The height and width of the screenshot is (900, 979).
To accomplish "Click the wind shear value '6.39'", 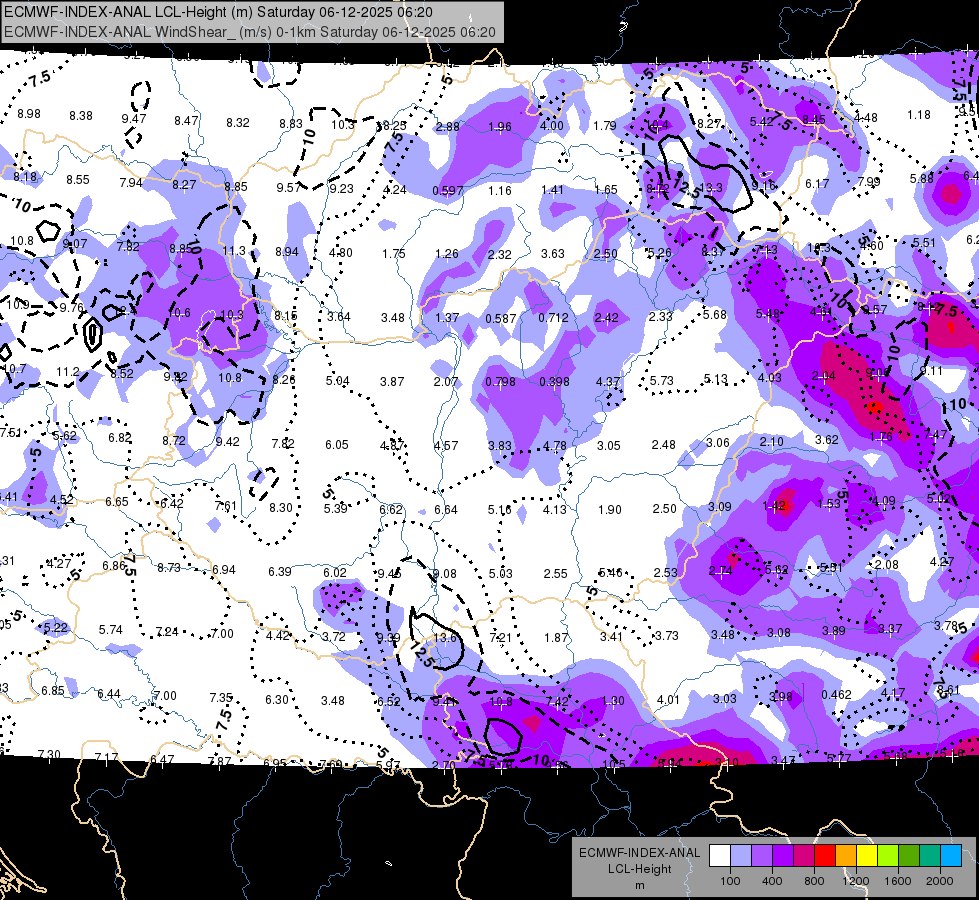I will click(280, 571).
